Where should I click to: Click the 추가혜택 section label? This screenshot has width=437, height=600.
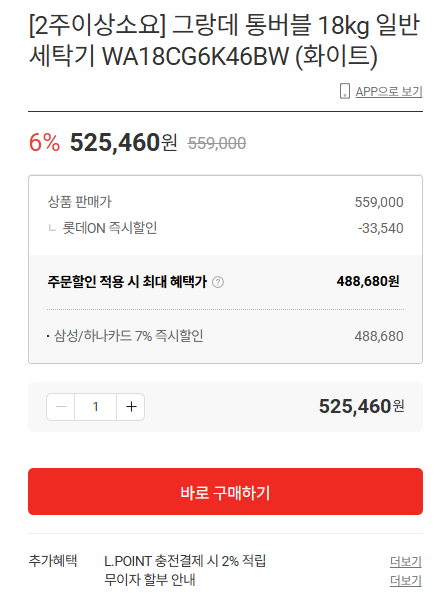[x=53, y=561]
